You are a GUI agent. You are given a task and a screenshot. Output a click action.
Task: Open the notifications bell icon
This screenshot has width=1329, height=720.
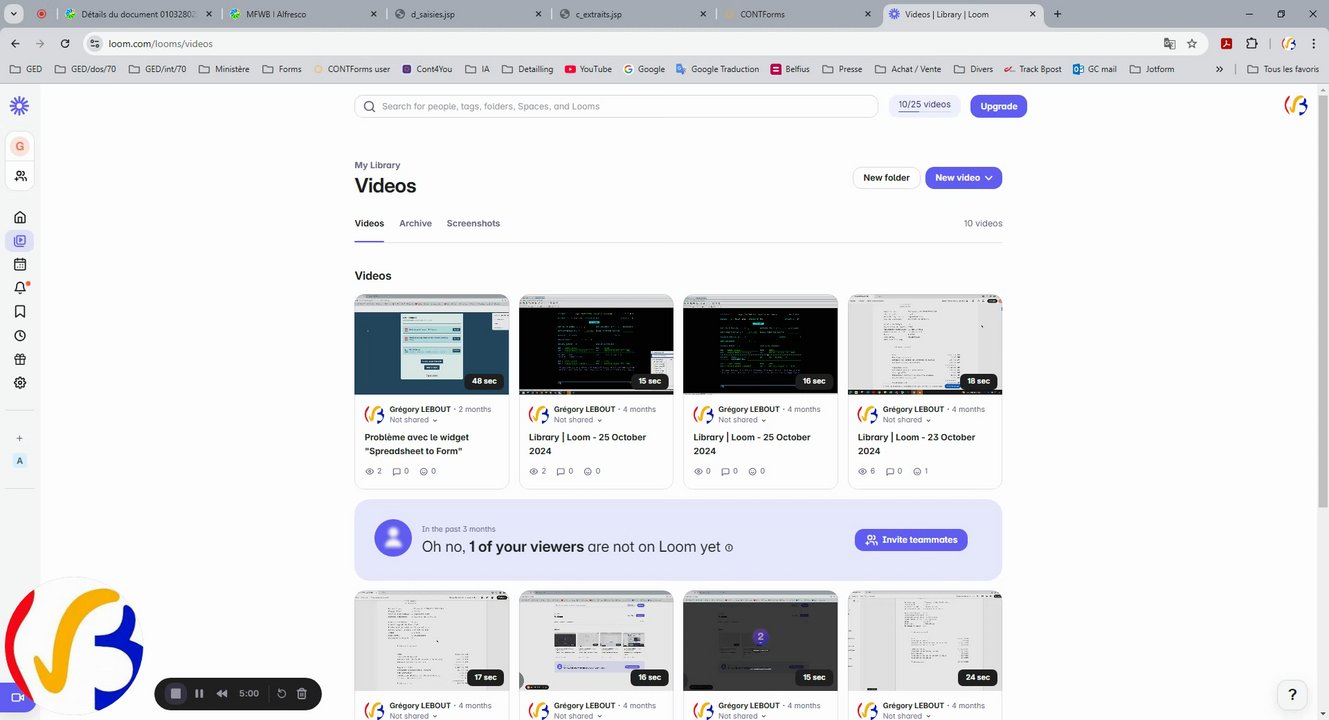tap(19, 288)
